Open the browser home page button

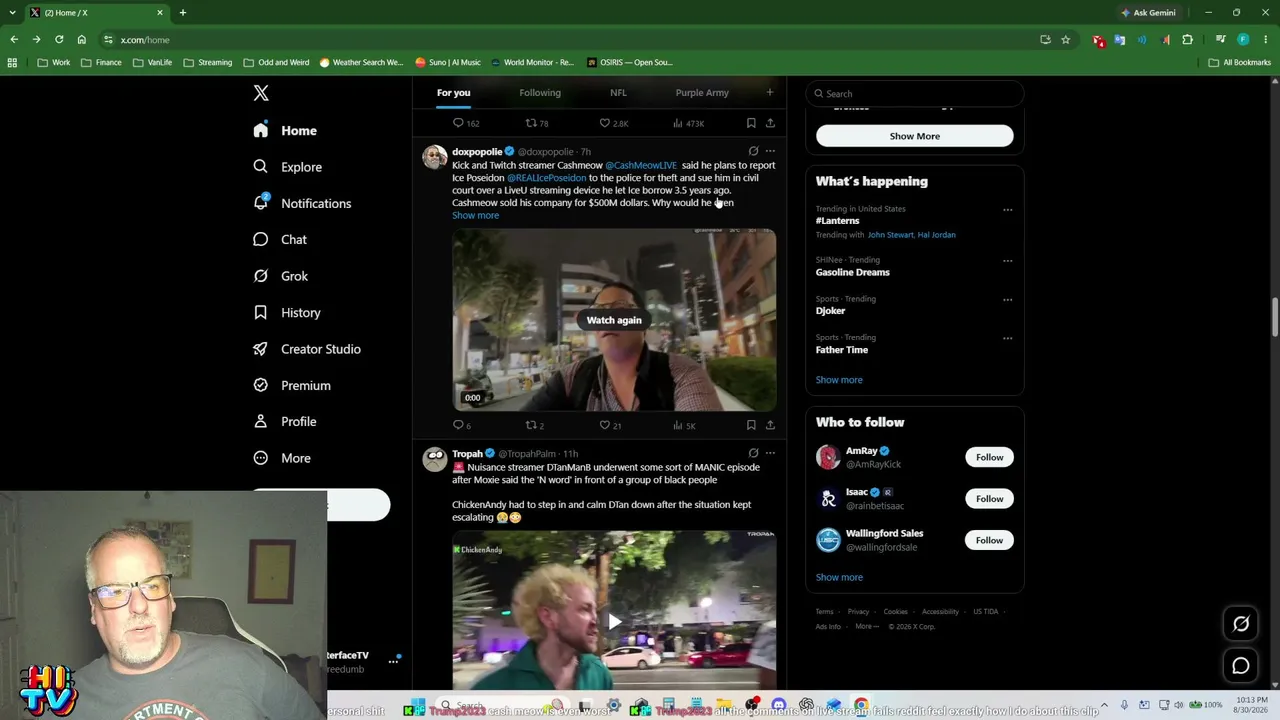click(82, 40)
